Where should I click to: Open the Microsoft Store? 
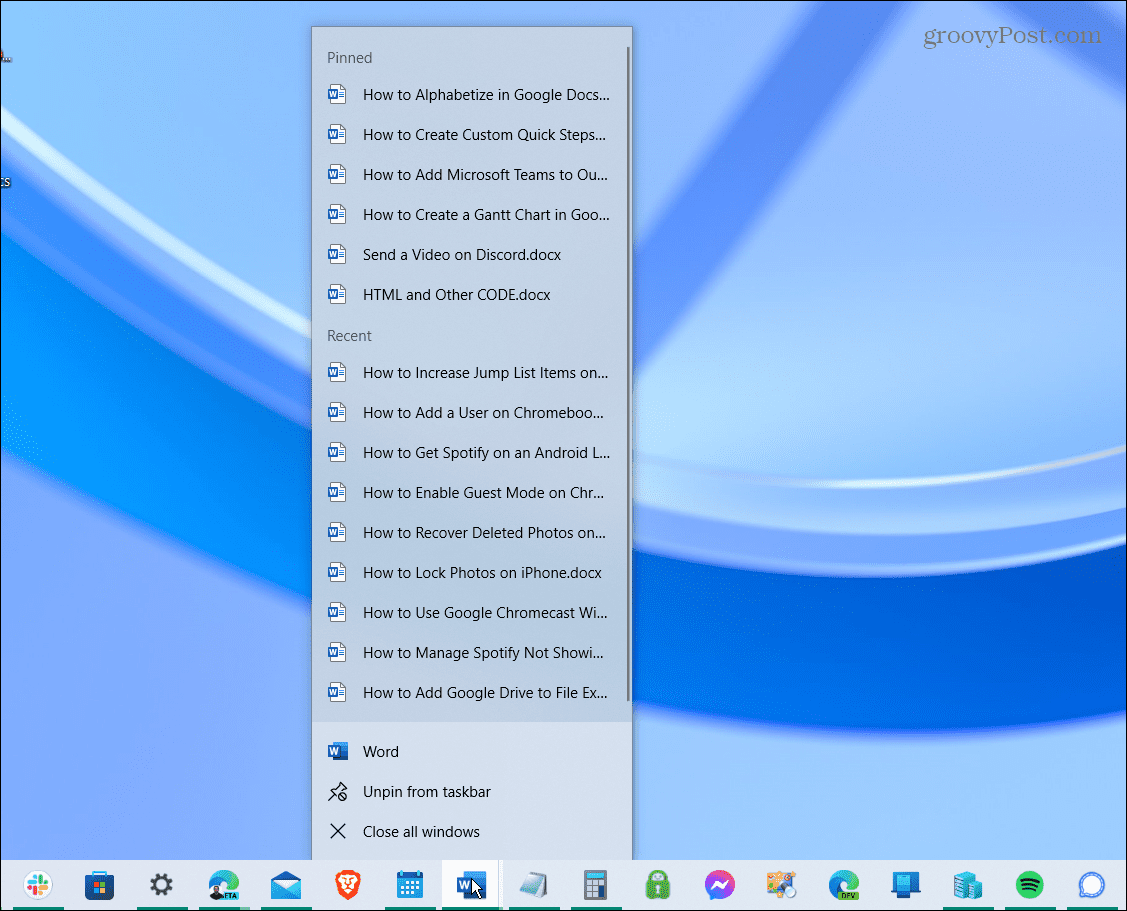click(x=99, y=886)
